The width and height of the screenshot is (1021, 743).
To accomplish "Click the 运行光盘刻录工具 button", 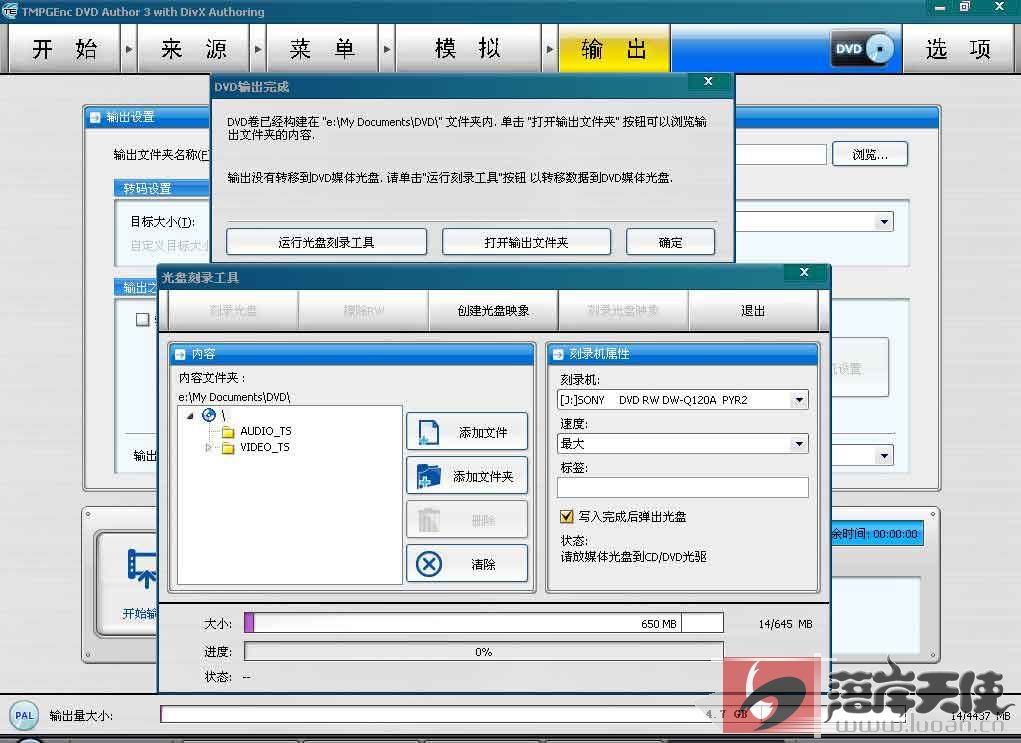I will click(326, 242).
